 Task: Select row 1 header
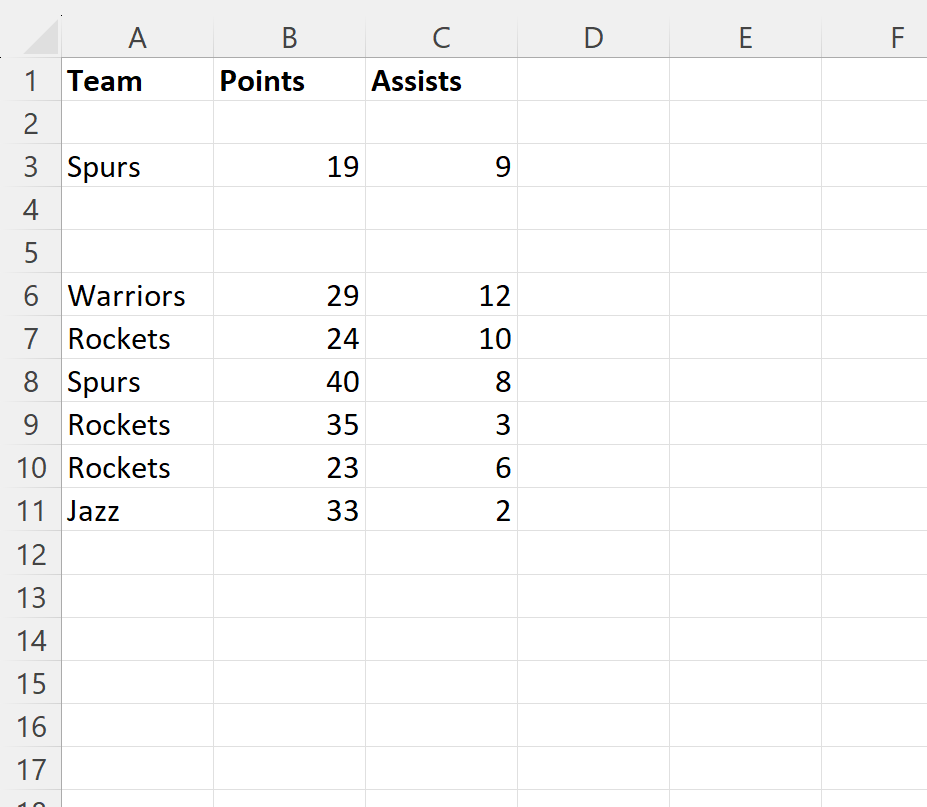click(31, 80)
